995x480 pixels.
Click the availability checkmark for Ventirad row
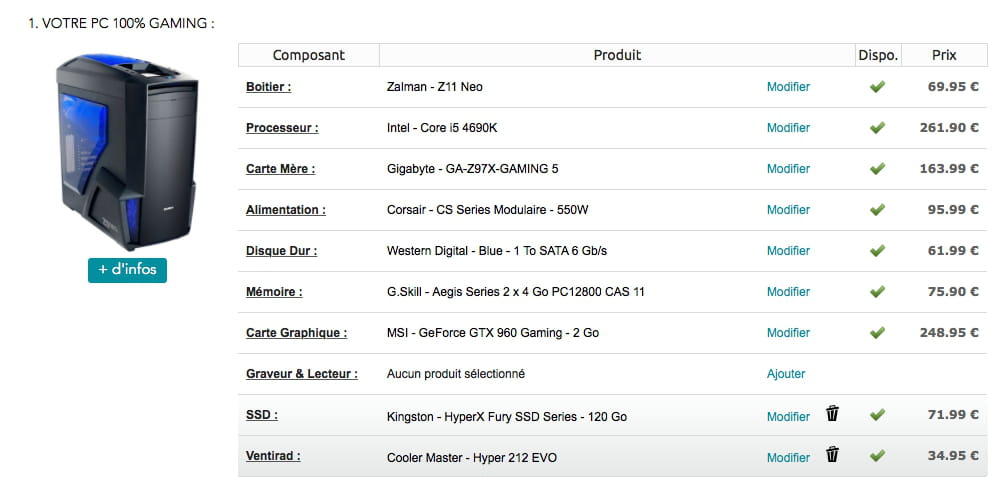click(x=877, y=456)
